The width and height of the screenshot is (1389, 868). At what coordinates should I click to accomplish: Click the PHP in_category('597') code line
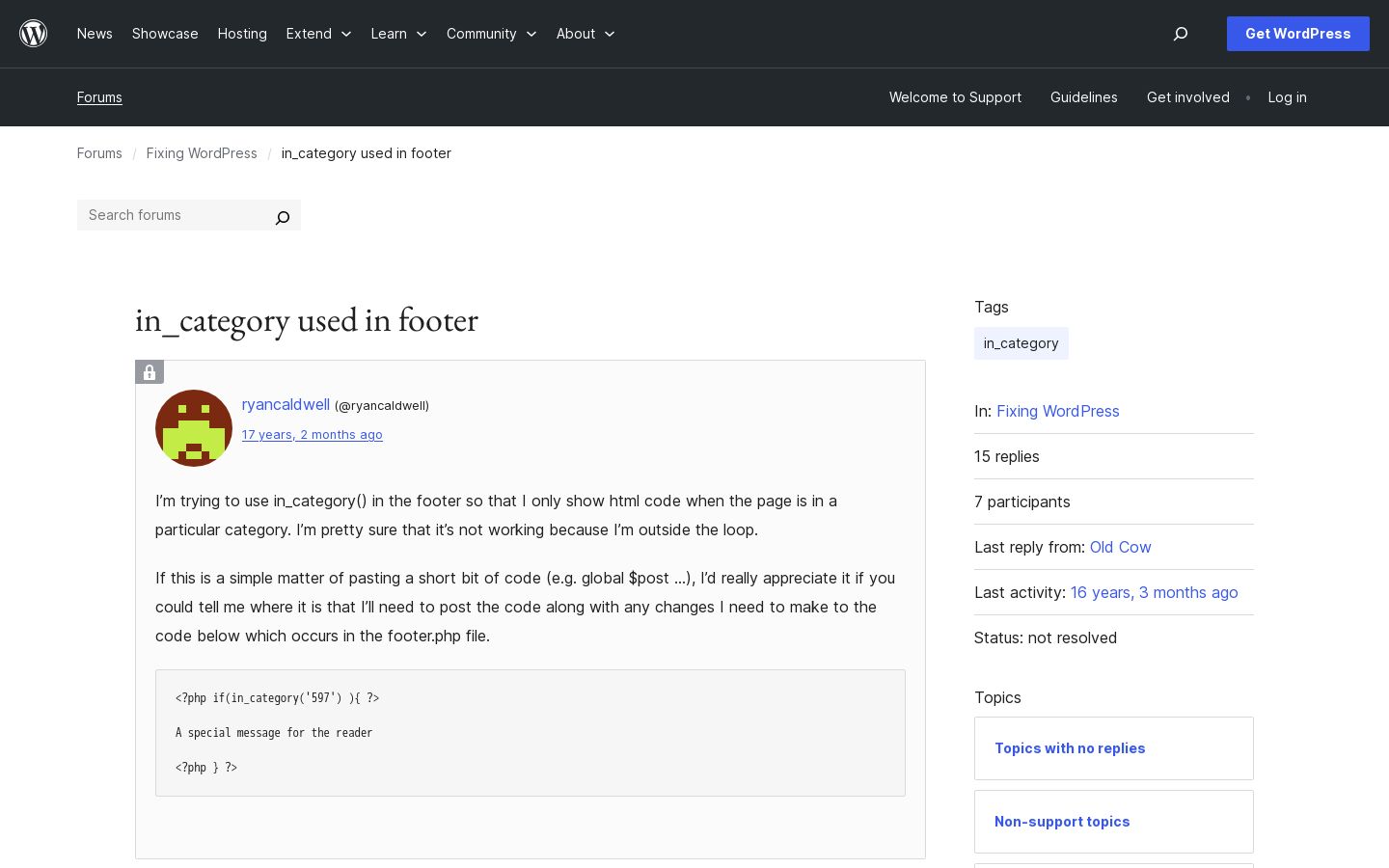(278, 698)
